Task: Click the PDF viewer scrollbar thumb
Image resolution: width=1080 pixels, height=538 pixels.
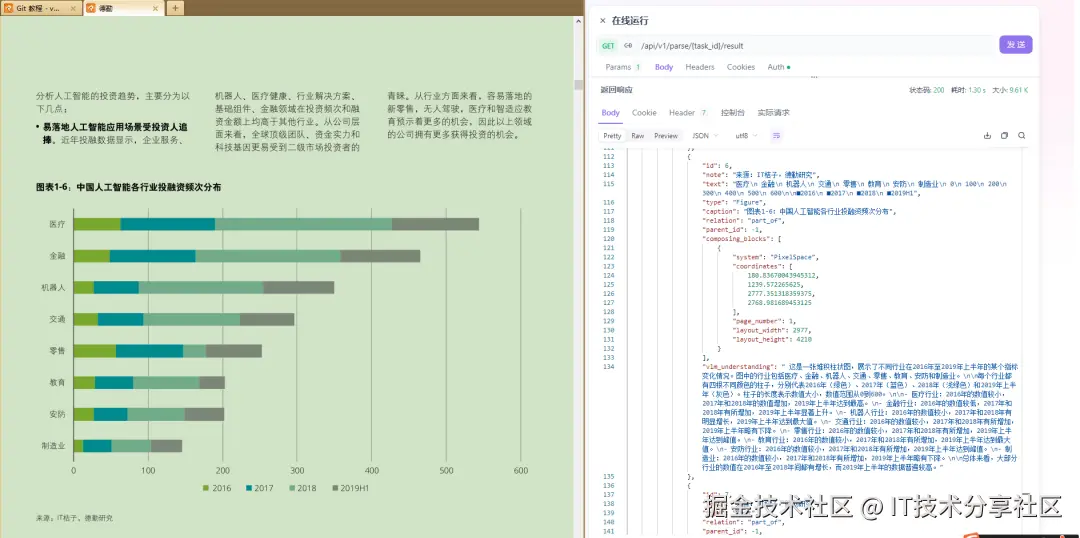Action: [x=579, y=85]
